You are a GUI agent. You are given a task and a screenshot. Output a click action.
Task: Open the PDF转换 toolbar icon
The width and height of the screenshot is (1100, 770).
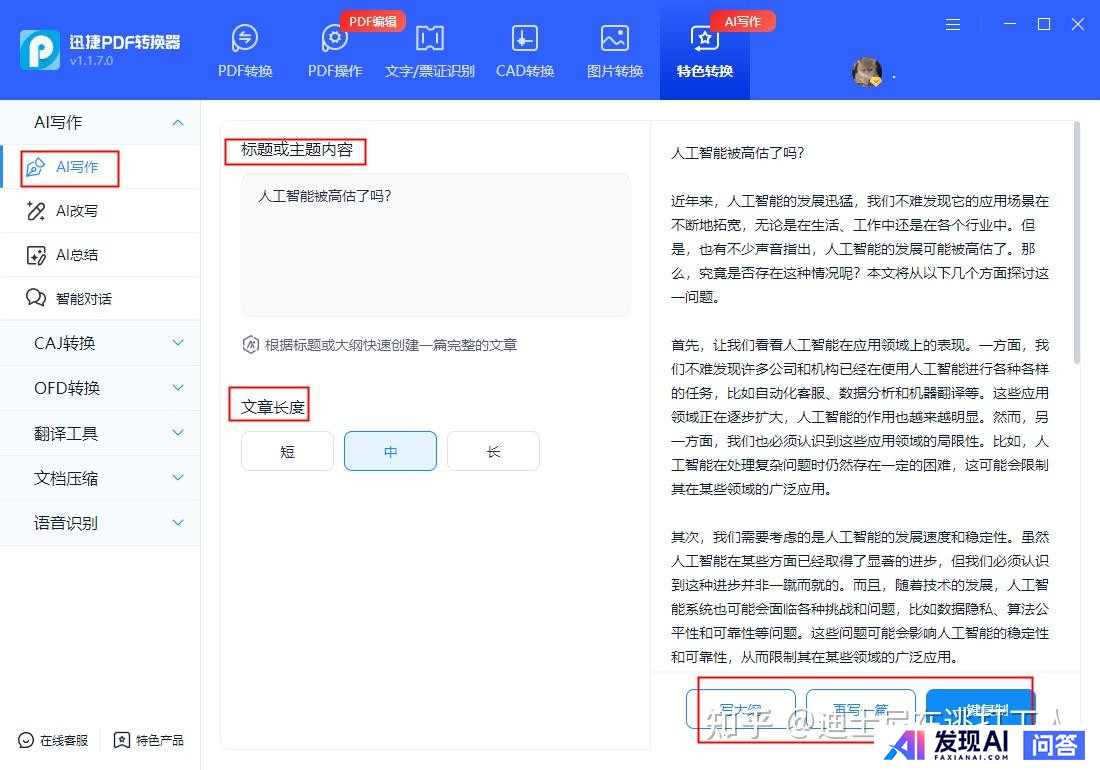click(x=245, y=51)
